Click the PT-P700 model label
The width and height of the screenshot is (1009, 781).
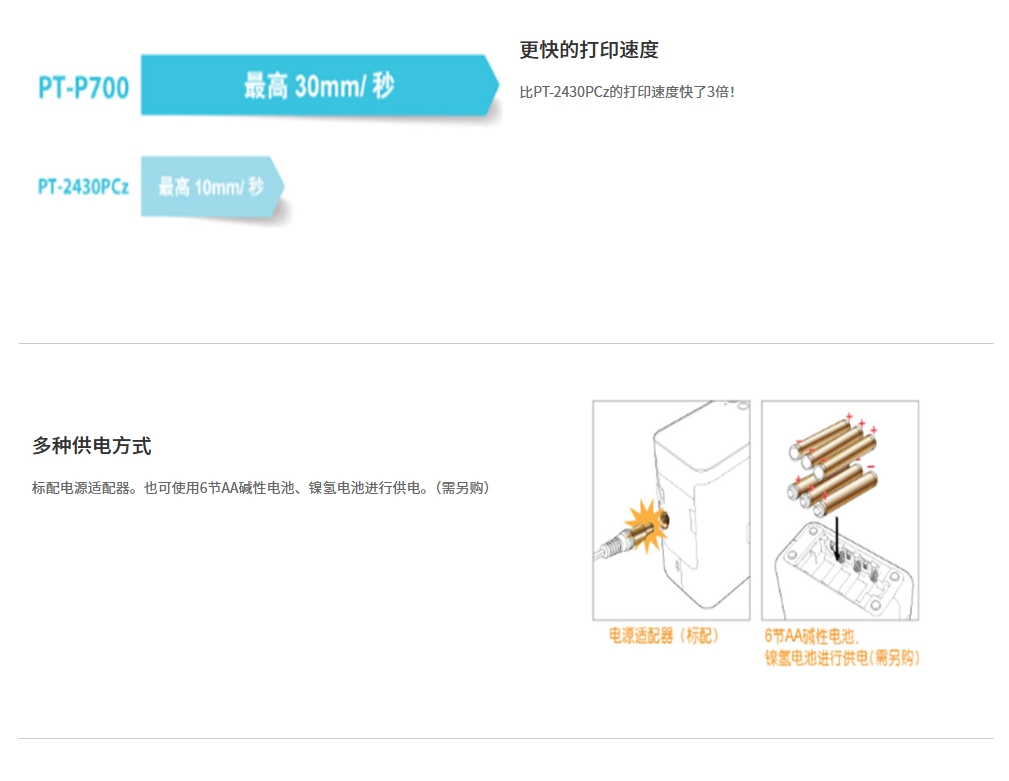(84, 87)
